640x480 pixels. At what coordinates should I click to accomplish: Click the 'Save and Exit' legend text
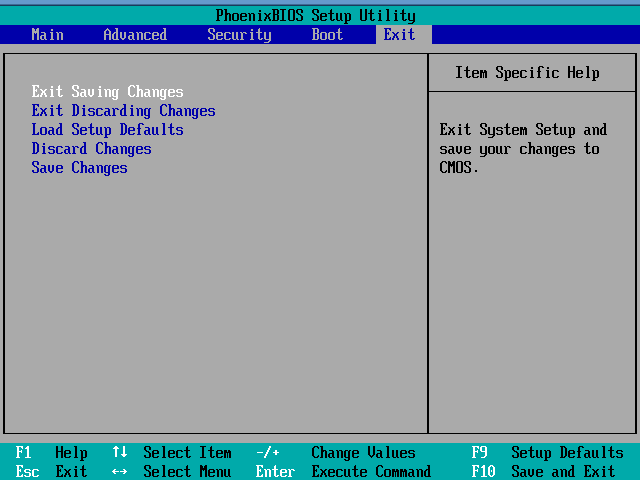pos(563,471)
